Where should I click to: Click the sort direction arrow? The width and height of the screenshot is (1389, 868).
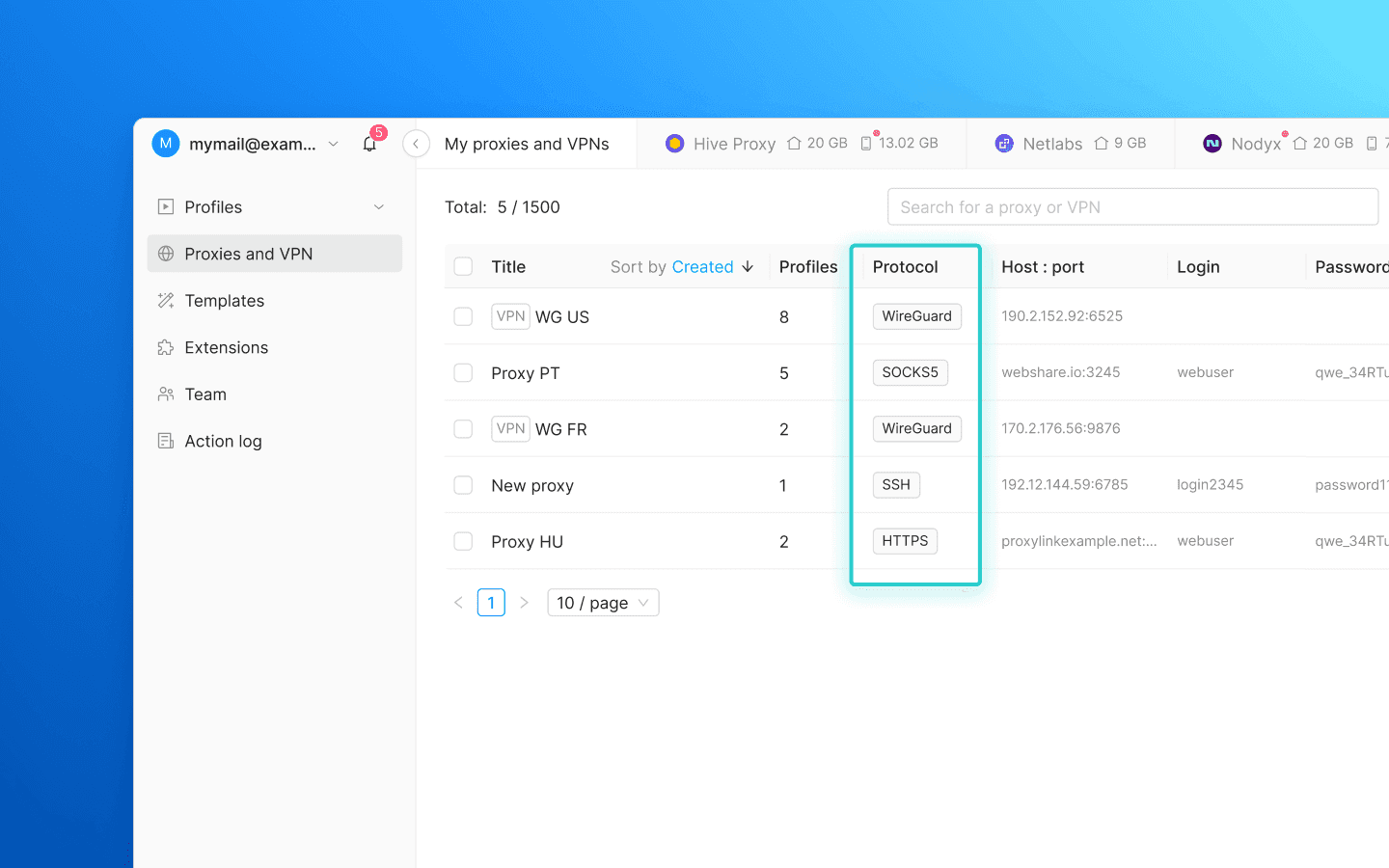click(x=748, y=267)
